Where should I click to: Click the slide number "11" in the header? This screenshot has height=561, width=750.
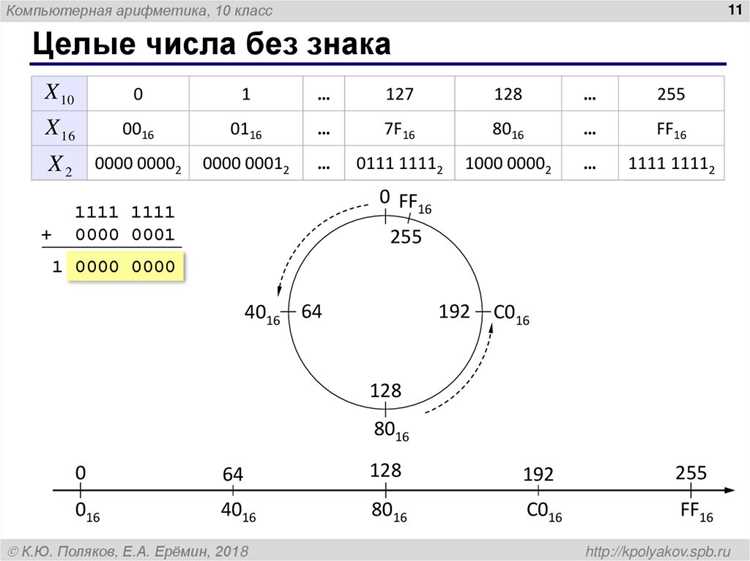735,10
